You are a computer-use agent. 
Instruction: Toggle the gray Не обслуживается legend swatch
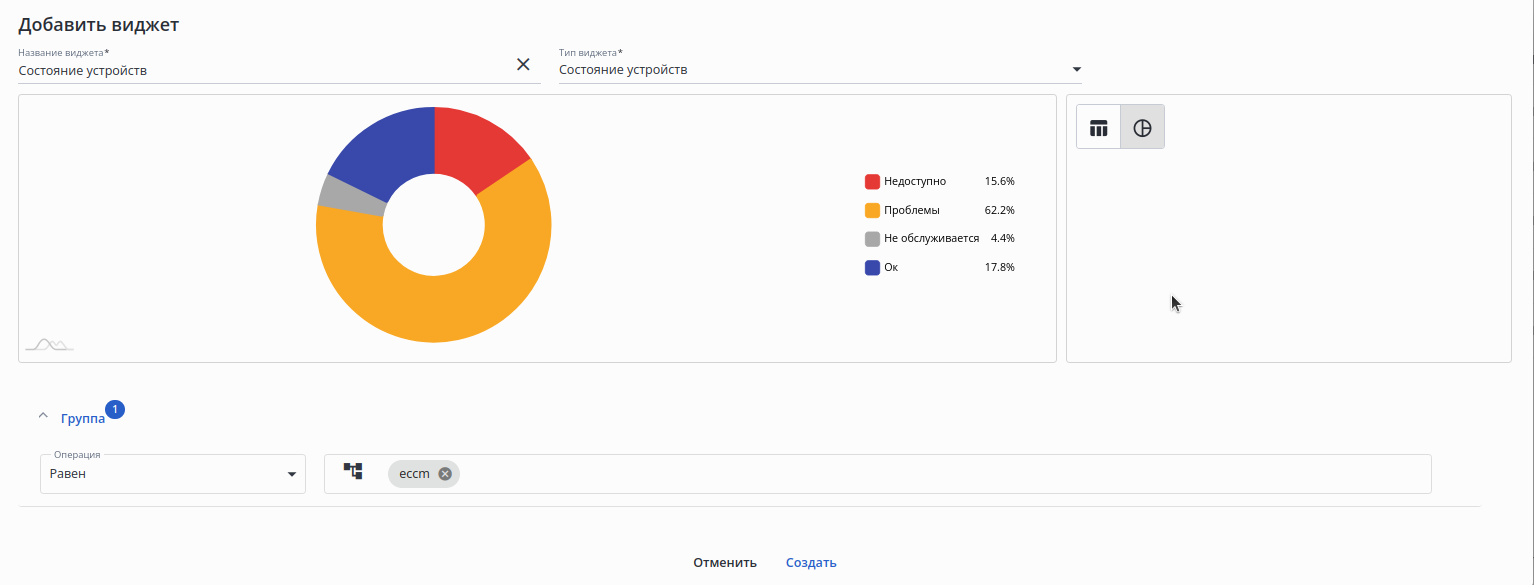click(872, 239)
